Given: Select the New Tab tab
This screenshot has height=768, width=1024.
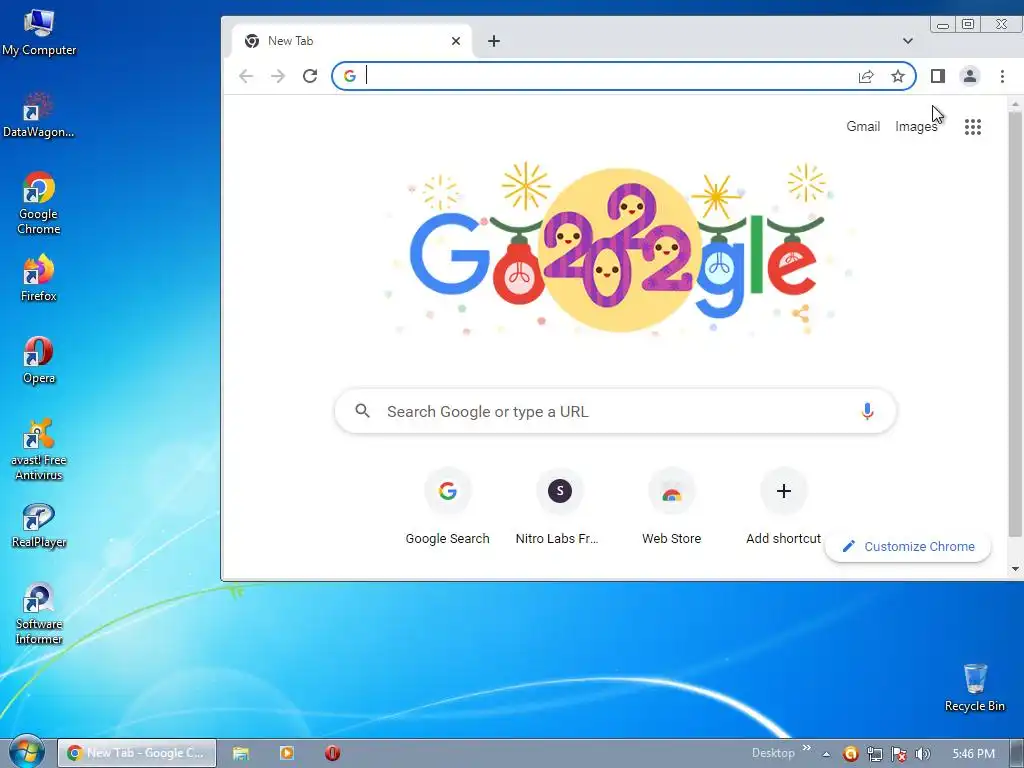Looking at the screenshot, I should coord(353,41).
